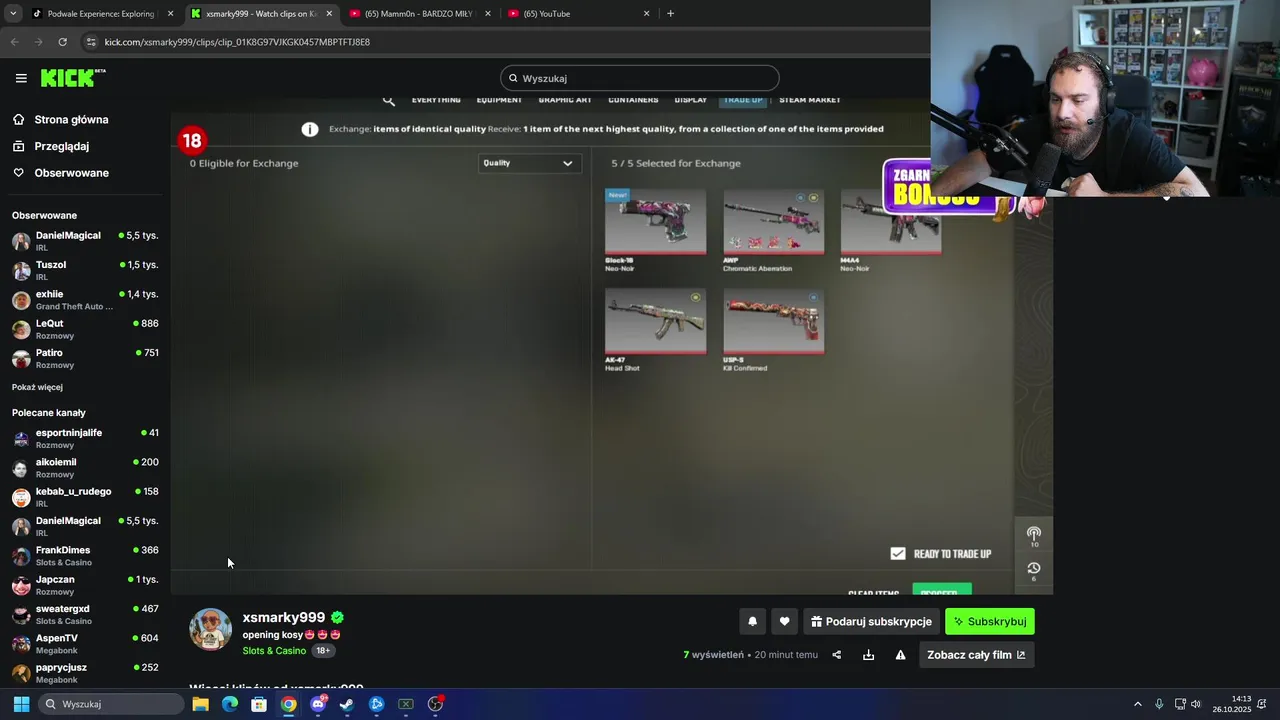Toggle channel notifications bell
This screenshot has width=1280, height=720.
(752, 621)
